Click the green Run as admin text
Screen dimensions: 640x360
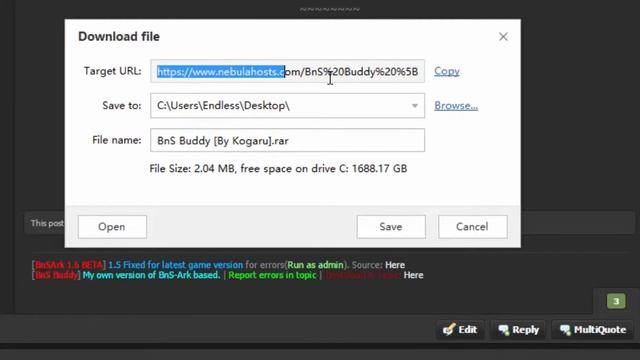coord(316,265)
